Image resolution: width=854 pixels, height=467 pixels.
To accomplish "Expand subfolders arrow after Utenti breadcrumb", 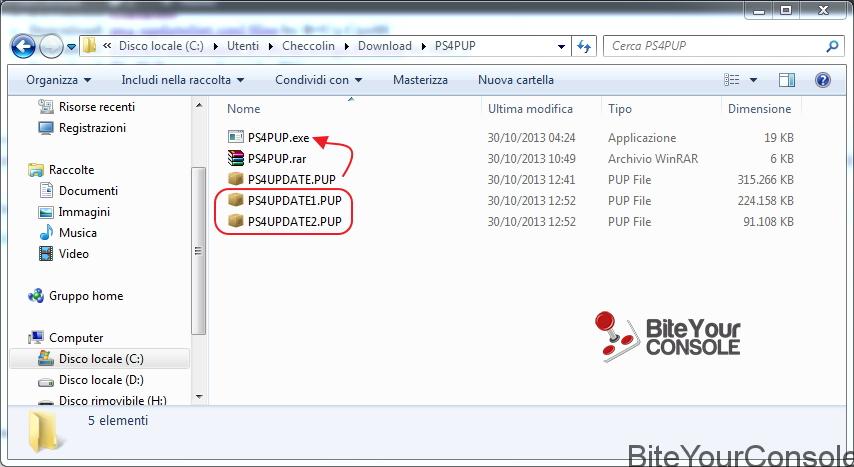I will (x=270, y=46).
